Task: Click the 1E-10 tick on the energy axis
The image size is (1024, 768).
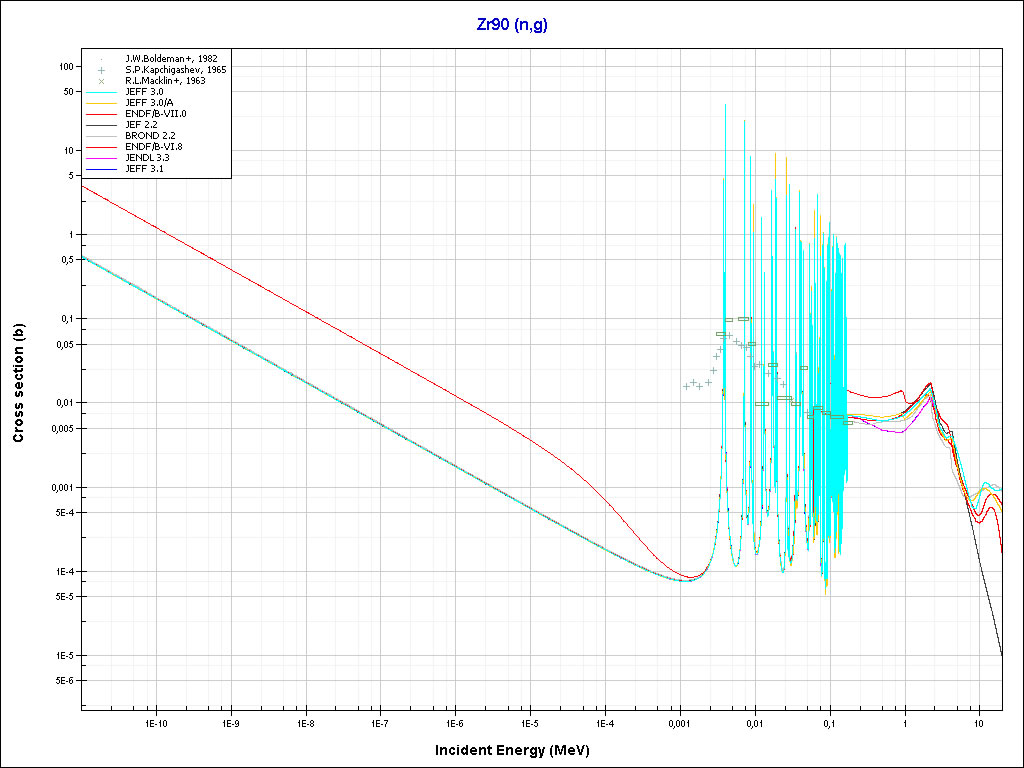Action: click(155, 721)
